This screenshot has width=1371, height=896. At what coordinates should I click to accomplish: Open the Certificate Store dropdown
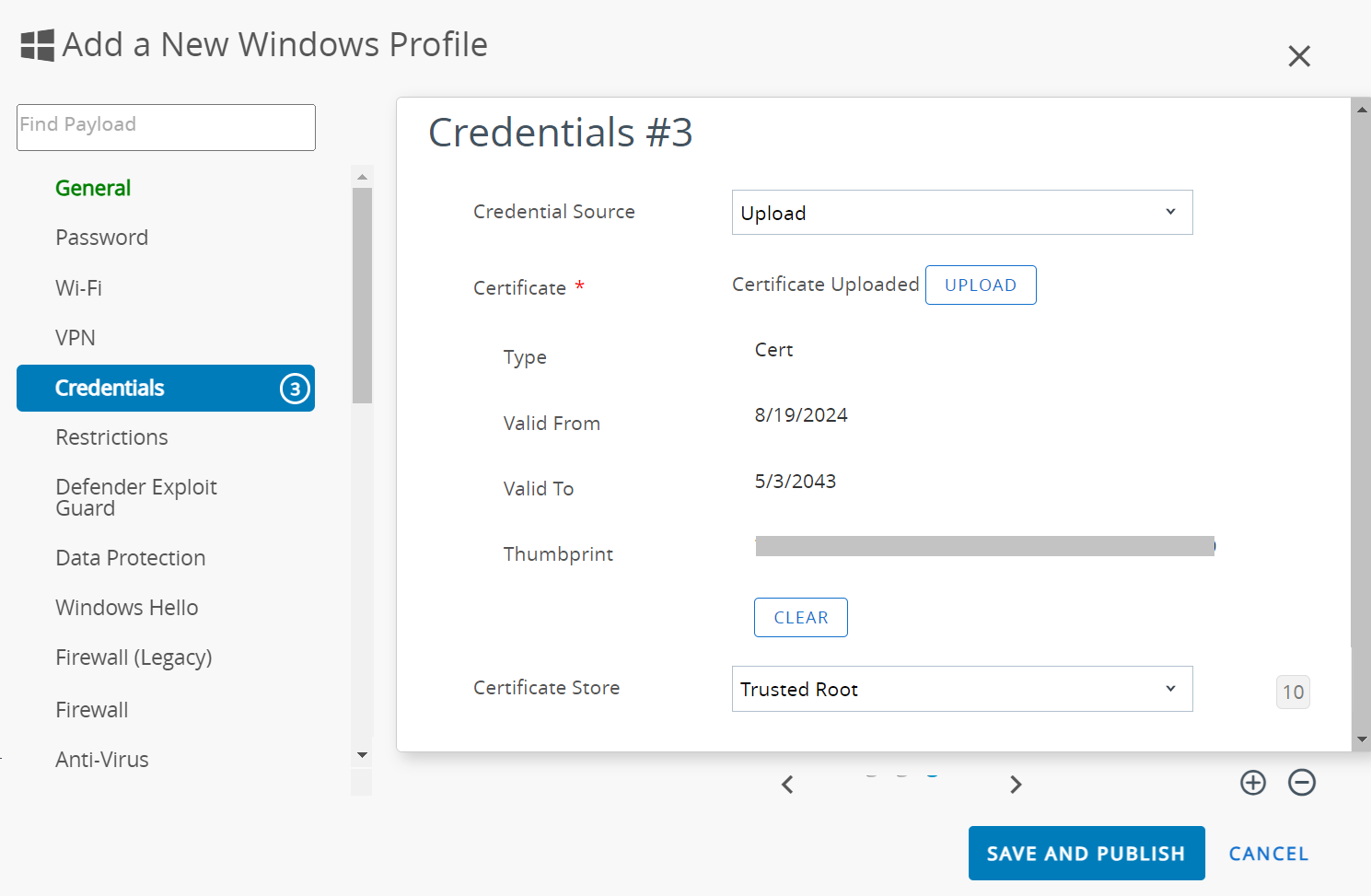961,689
